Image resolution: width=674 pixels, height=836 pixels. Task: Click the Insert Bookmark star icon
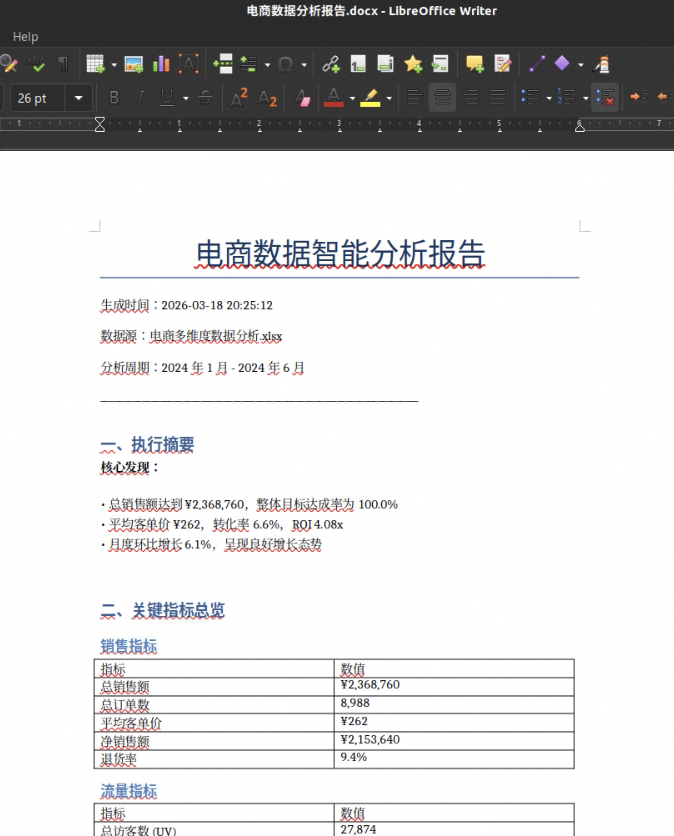pyautogui.click(x=413, y=65)
